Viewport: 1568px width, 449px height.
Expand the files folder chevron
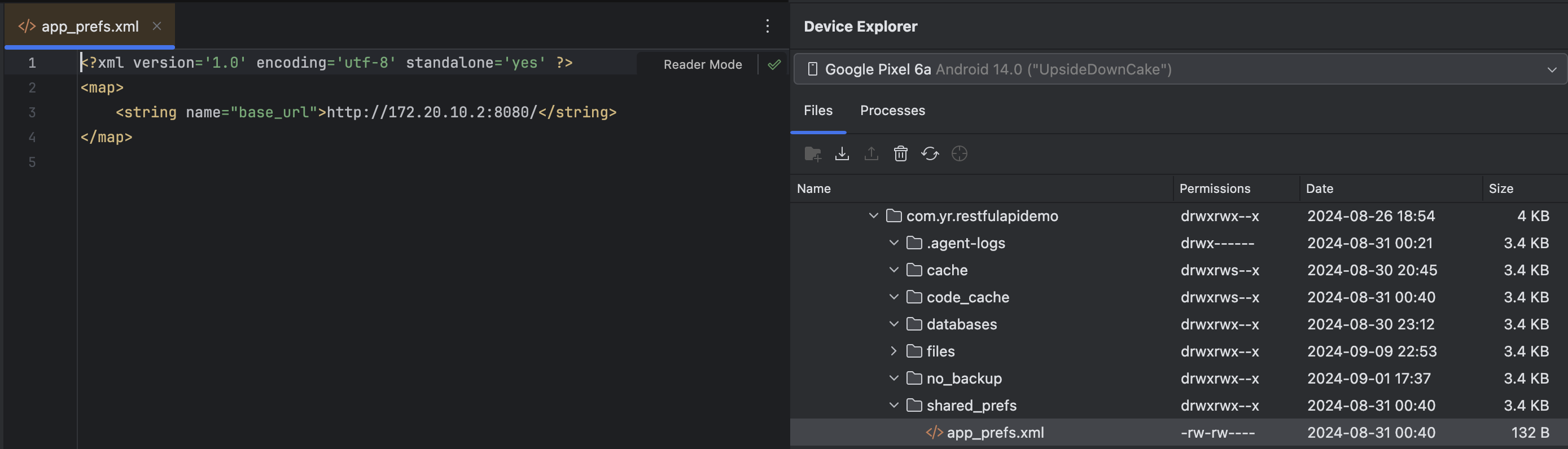[x=894, y=351]
